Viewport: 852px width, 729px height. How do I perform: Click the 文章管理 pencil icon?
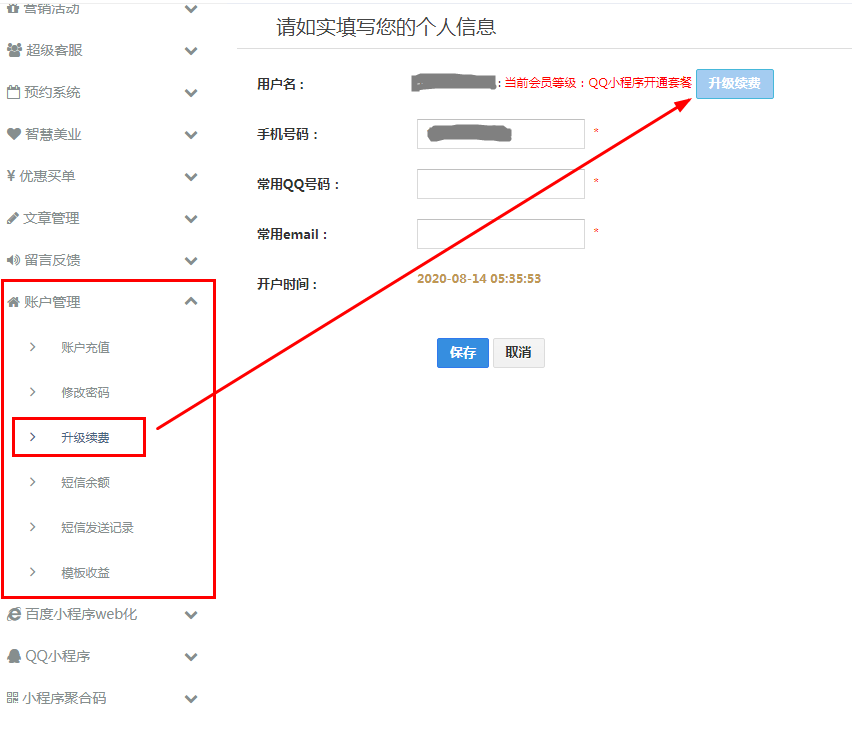13,218
